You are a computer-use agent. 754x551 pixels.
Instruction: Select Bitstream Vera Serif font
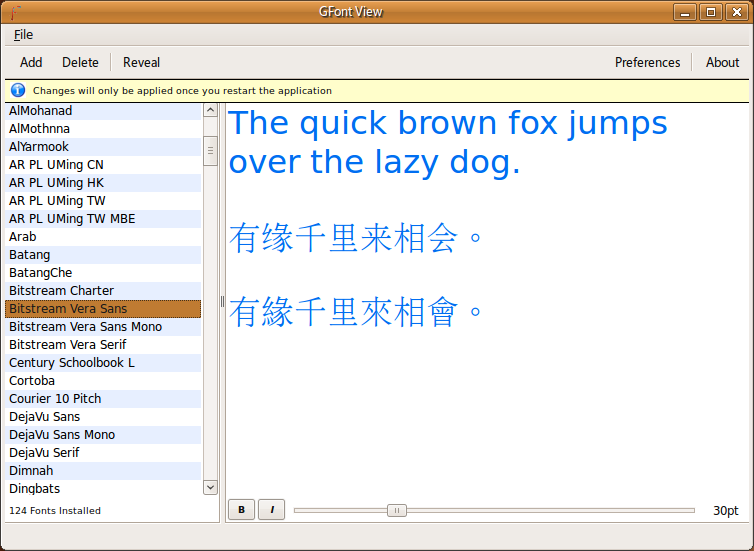click(x=103, y=345)
